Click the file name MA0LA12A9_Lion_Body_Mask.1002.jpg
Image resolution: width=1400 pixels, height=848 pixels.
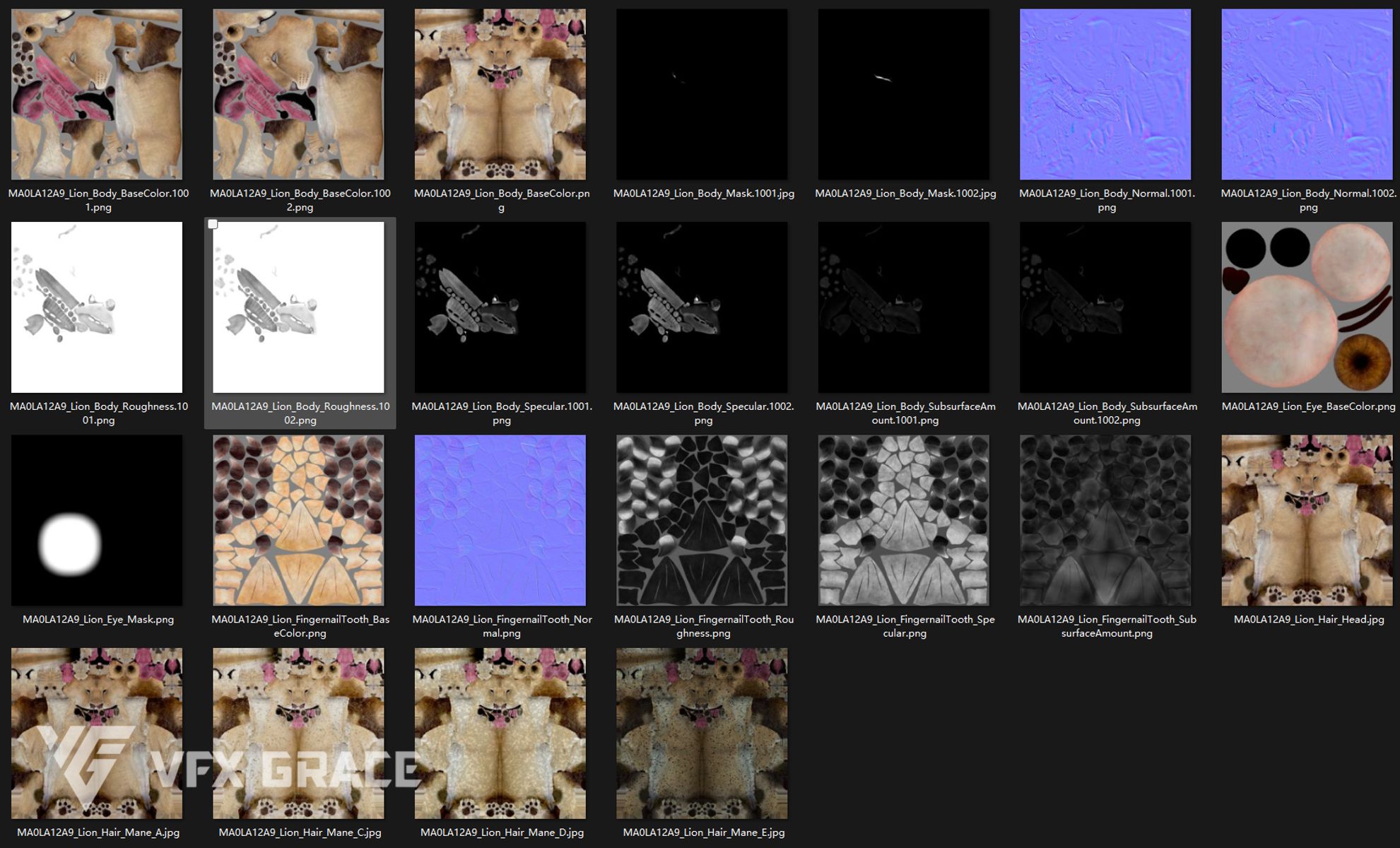coord(905,194)
